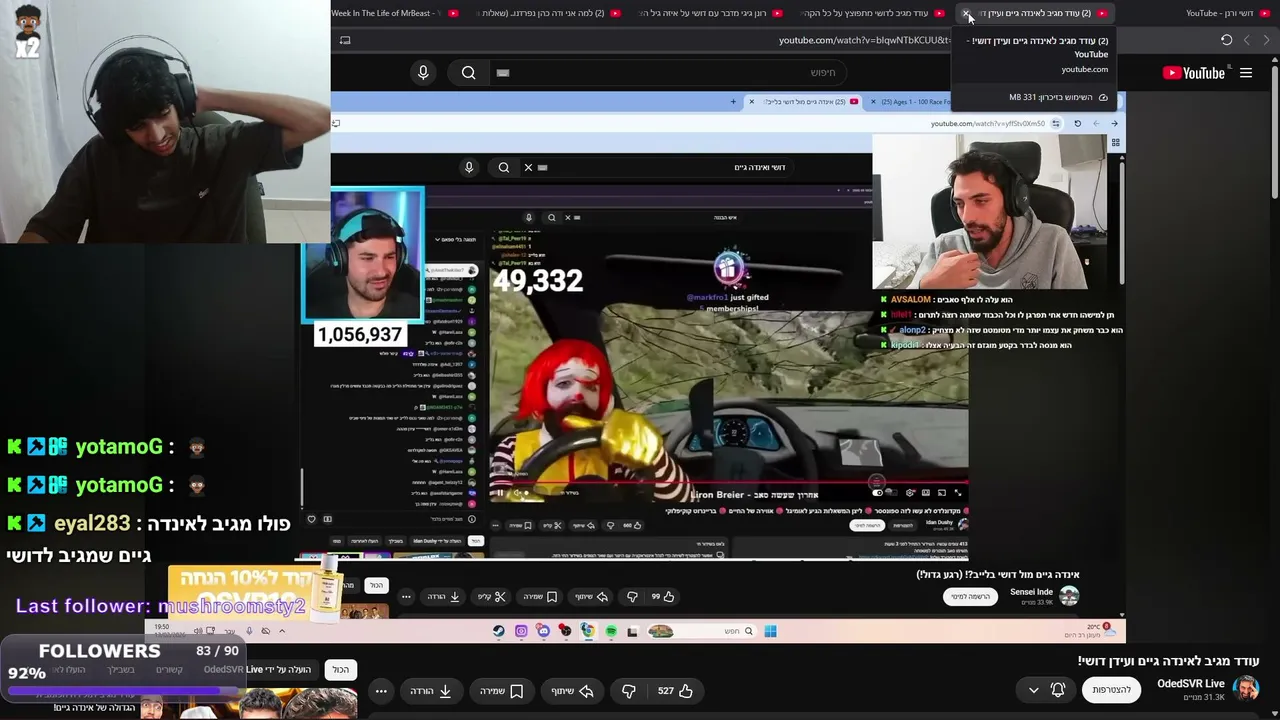Create a clip with the 'קליפ' scissors button
1280x720 pixels.
coord(491,596)
